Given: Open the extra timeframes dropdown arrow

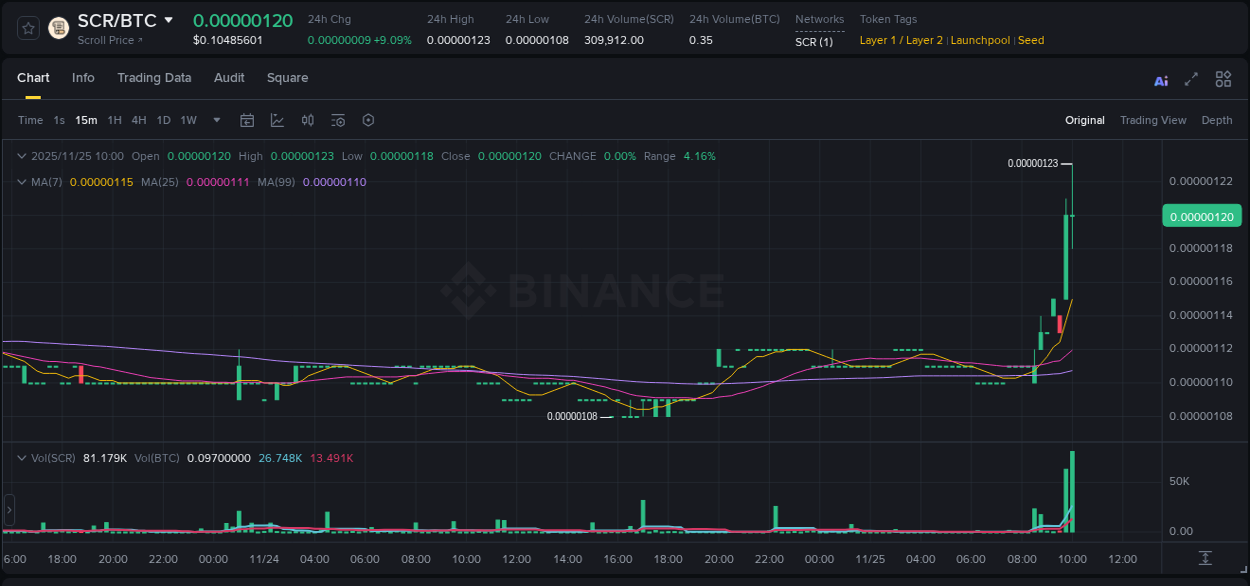Looking at the screenshot, I should [215, 120].
